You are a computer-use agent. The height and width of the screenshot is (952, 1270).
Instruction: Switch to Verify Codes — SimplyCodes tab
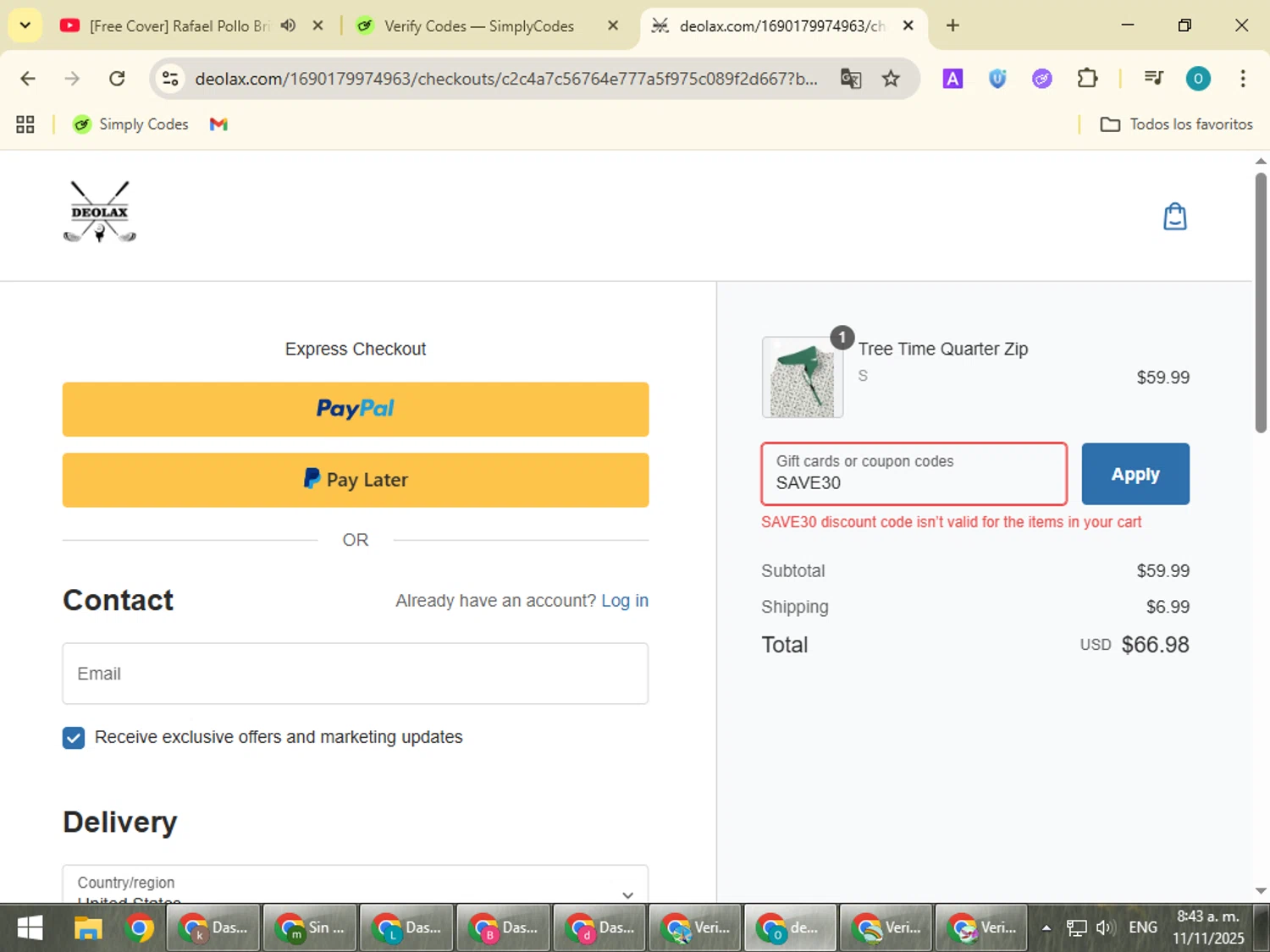pos(478,25)
